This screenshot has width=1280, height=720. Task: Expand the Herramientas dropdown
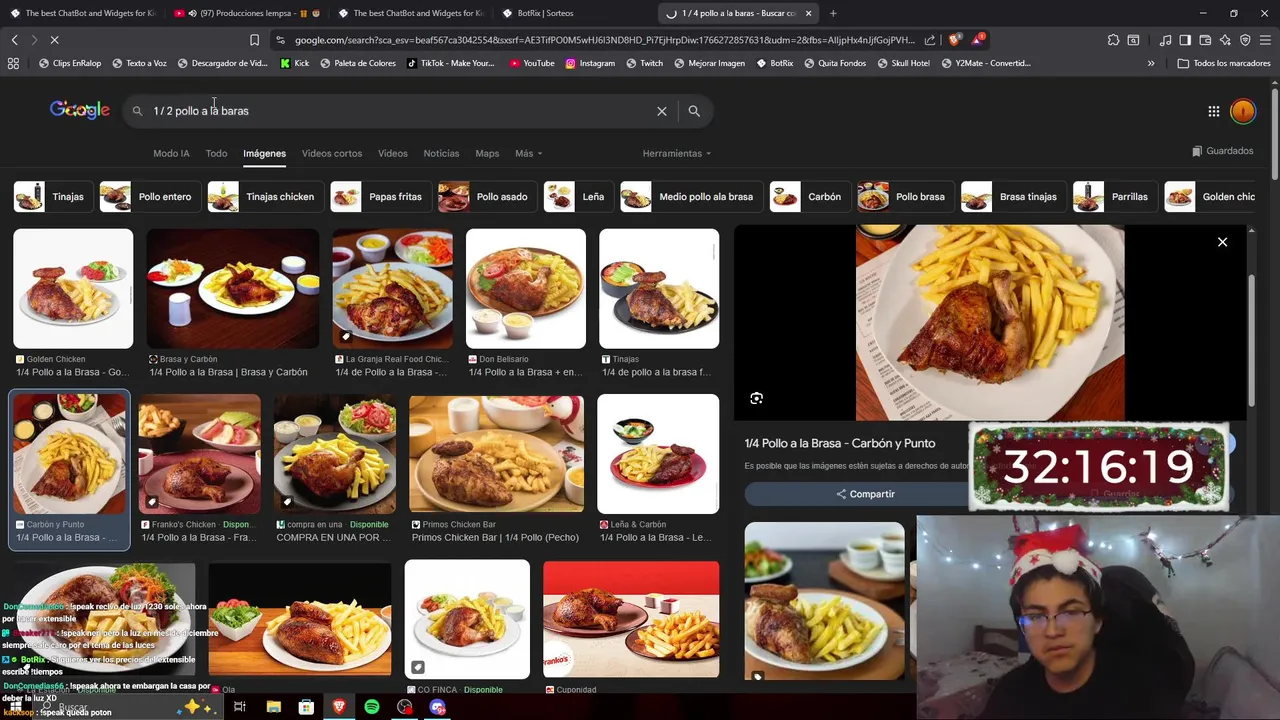[677, 153]
